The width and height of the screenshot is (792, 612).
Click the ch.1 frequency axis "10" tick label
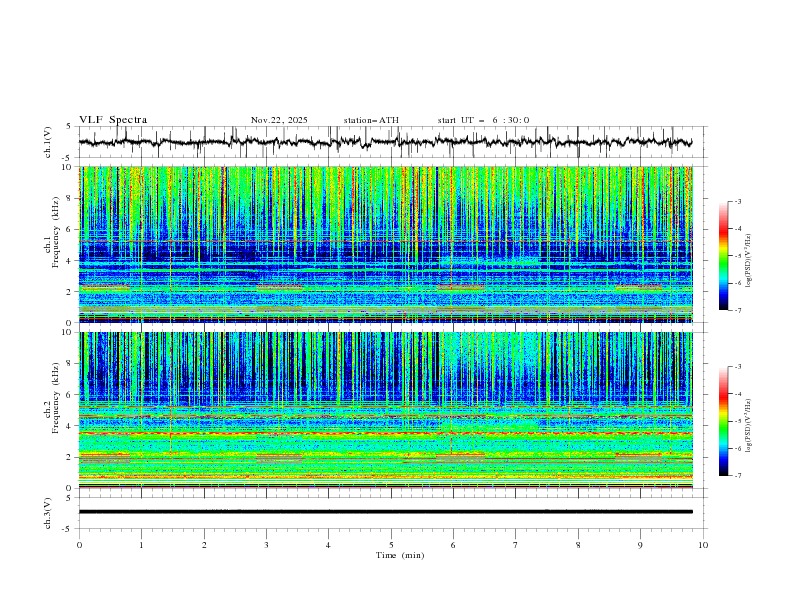pyautogui.click(x=68, y=167)
